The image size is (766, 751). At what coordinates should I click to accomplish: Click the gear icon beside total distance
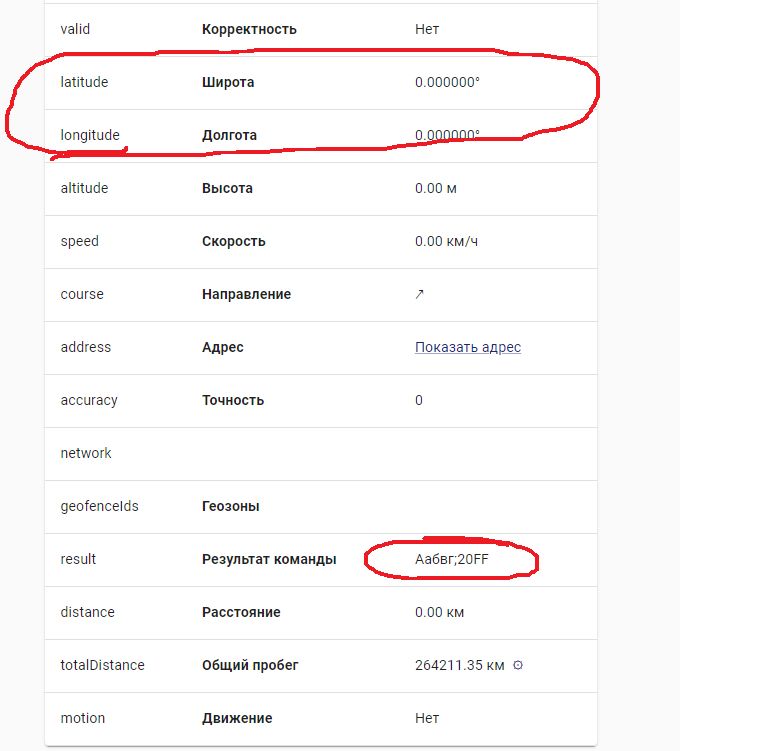point(518,665)
